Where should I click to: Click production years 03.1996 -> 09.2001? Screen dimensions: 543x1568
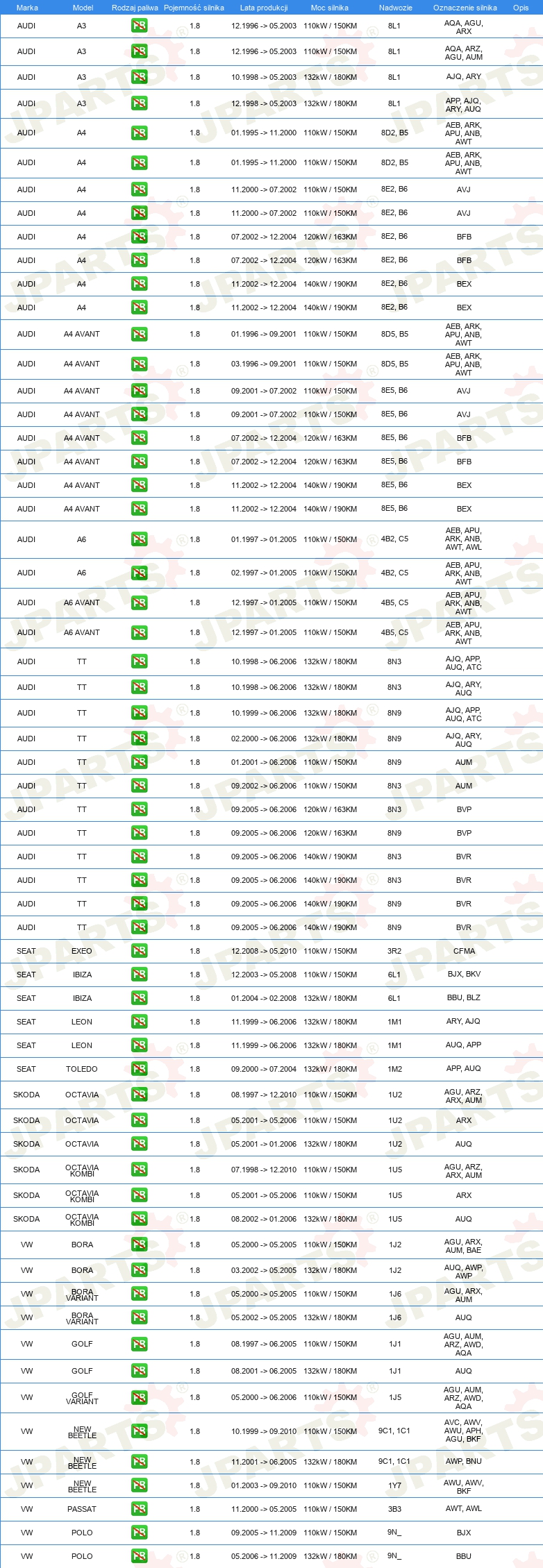pos(264,364)
